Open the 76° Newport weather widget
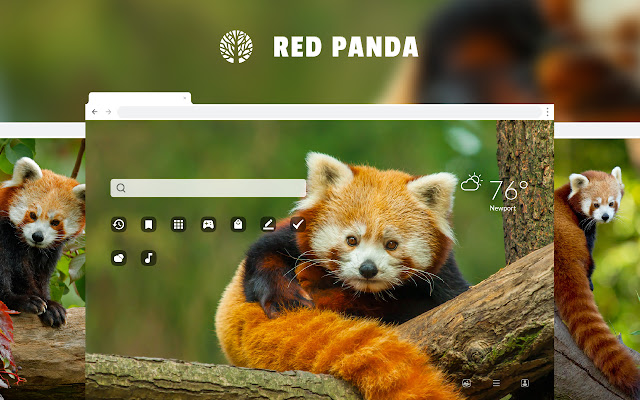The height and width of the screenshot is (400, 640). coord(494,192)
